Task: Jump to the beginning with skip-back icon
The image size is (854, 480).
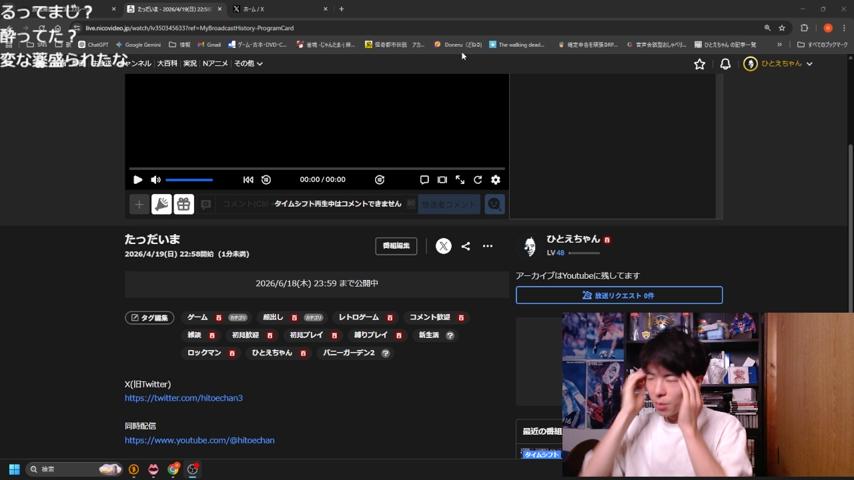Action: [248, 180]
